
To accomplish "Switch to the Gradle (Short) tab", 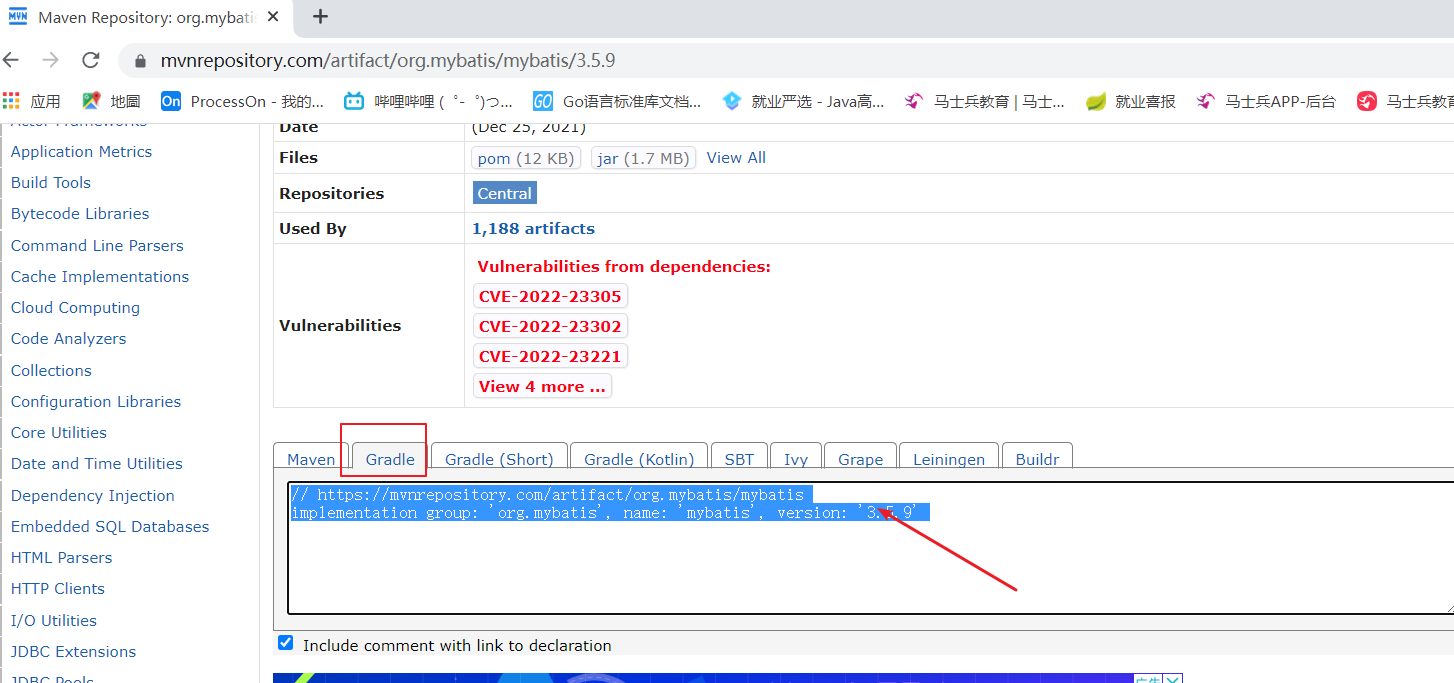I will click(499, 459).
